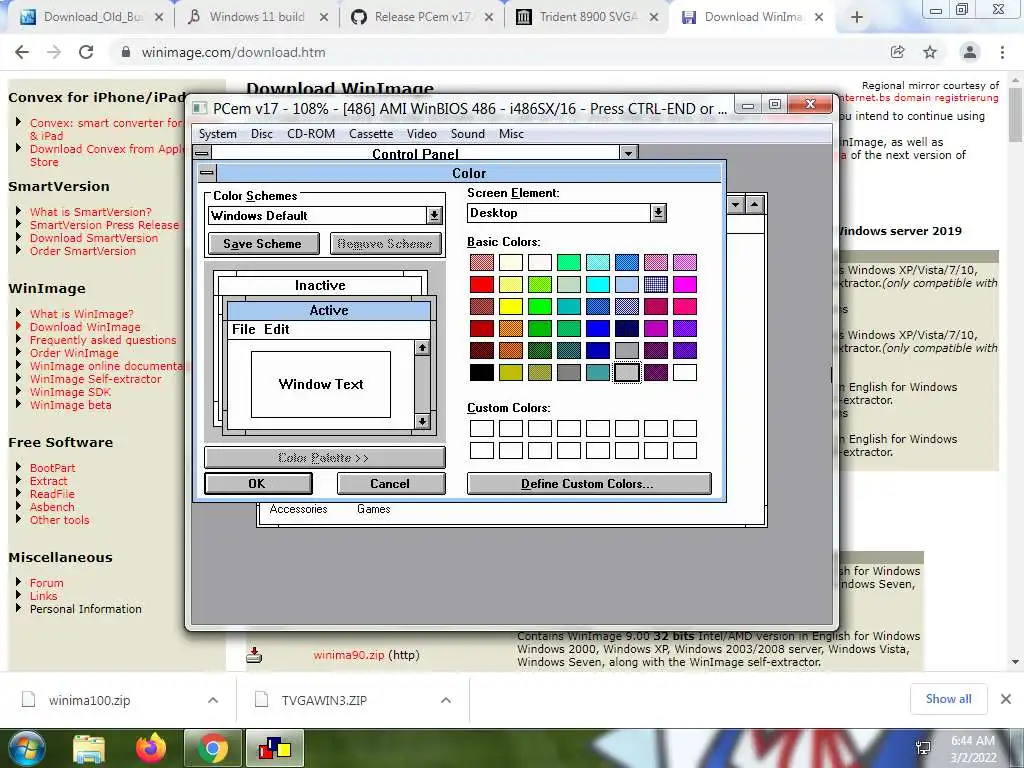Image resolution: width=1024 pixels, height=768 pixels.
Task: Close the Windows 11 build tab
Action: [x=323, y=18]
